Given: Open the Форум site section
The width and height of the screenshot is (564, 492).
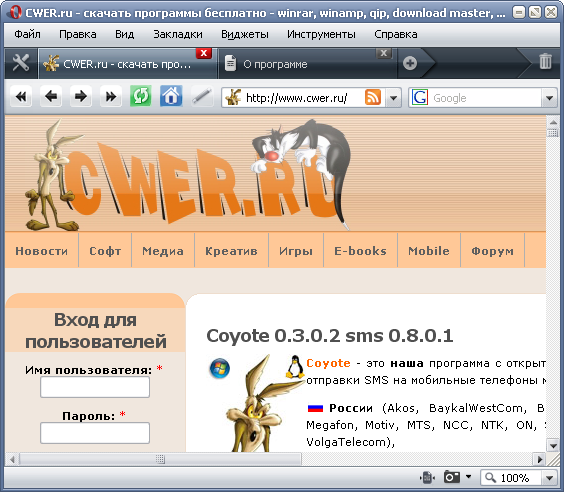Looking at the screenshot, I should (492, 251).
